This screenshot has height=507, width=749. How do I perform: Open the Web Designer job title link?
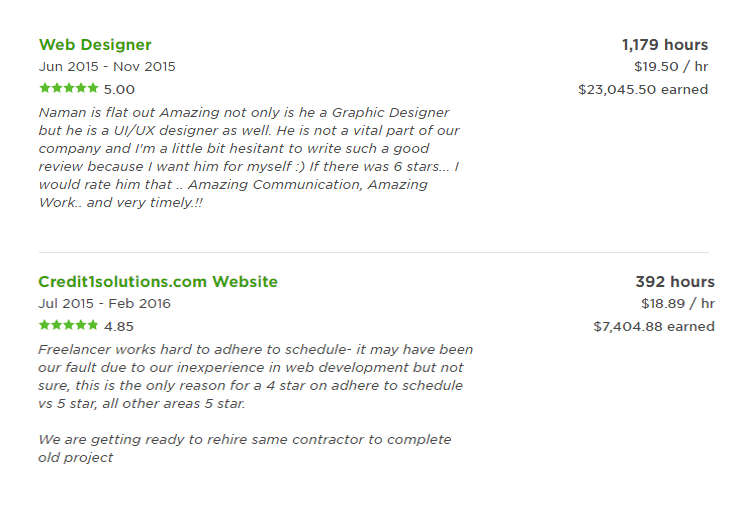[95, 44]
